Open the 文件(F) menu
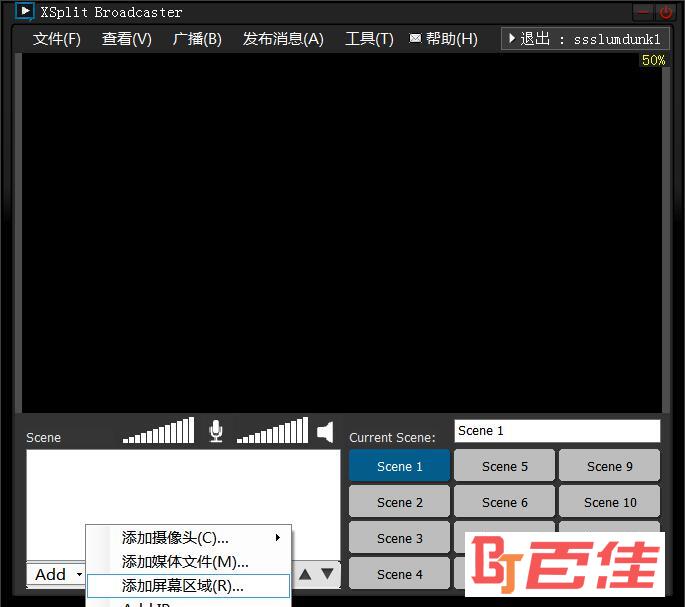The height and width of the screenshot is (607, 685). pyautogui.click(x=57, y=39)
